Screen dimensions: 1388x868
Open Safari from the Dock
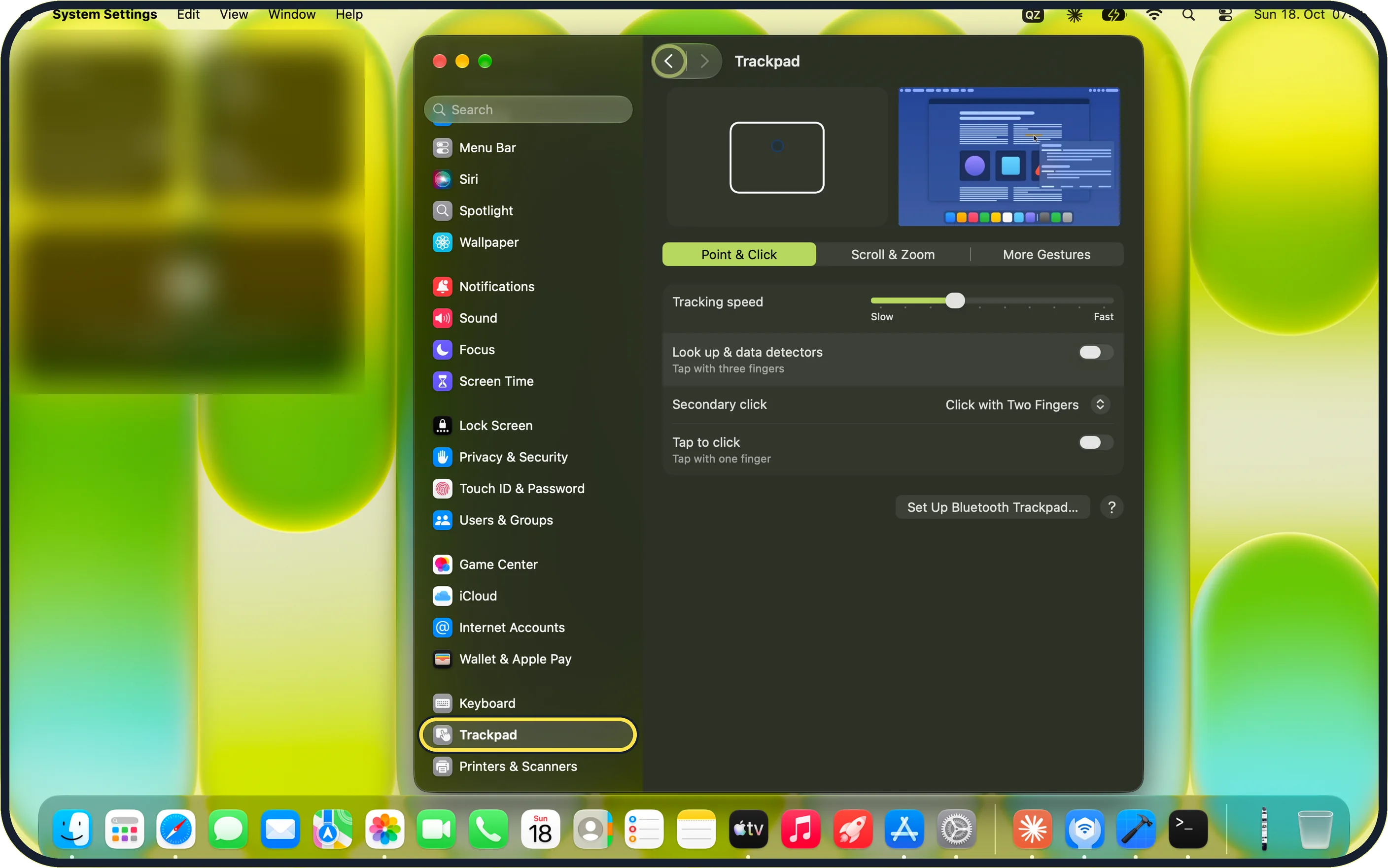pos(176,830)
